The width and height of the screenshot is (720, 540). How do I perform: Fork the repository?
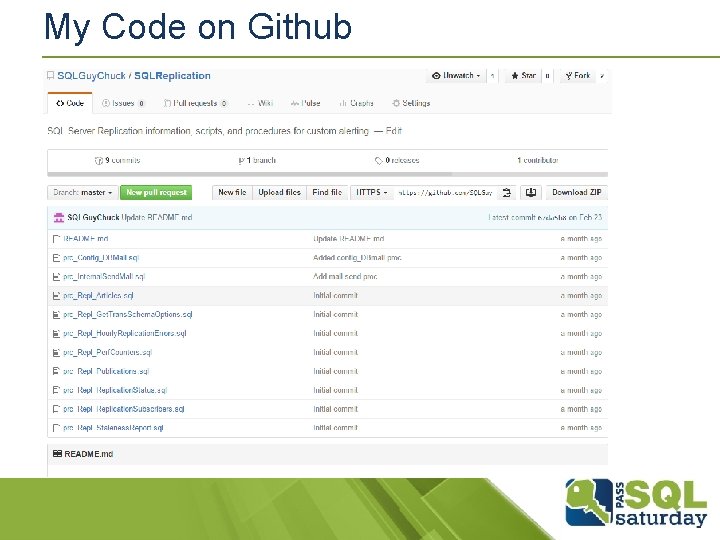click(578, 75)
